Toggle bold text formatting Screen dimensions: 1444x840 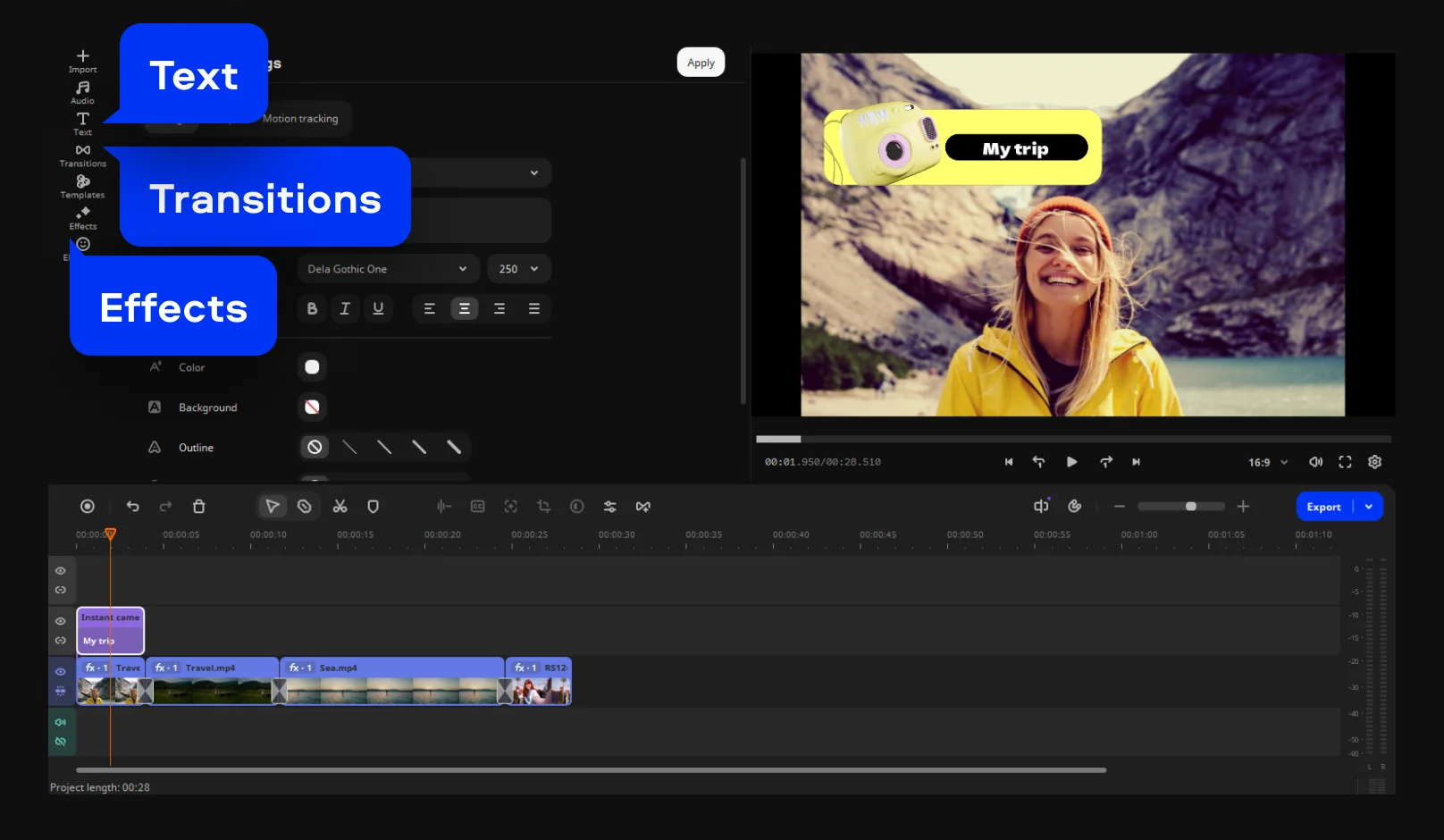point(312,308)
